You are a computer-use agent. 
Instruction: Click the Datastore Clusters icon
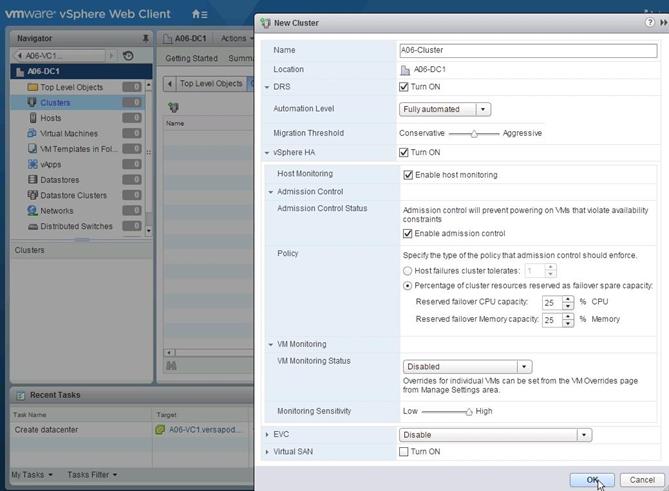(x=32, y=195)
